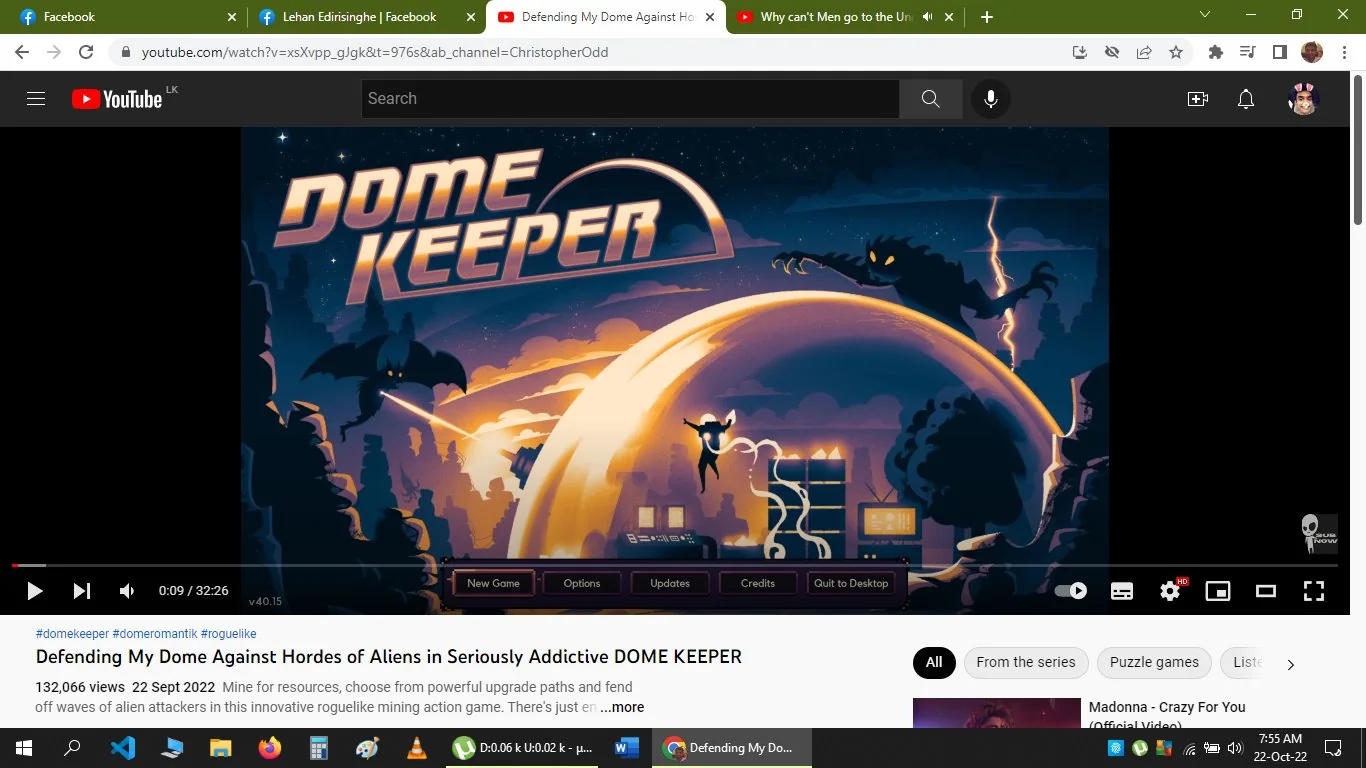Mute the video player volume
Screen dimensions: 1366x768
click(127, 591)
